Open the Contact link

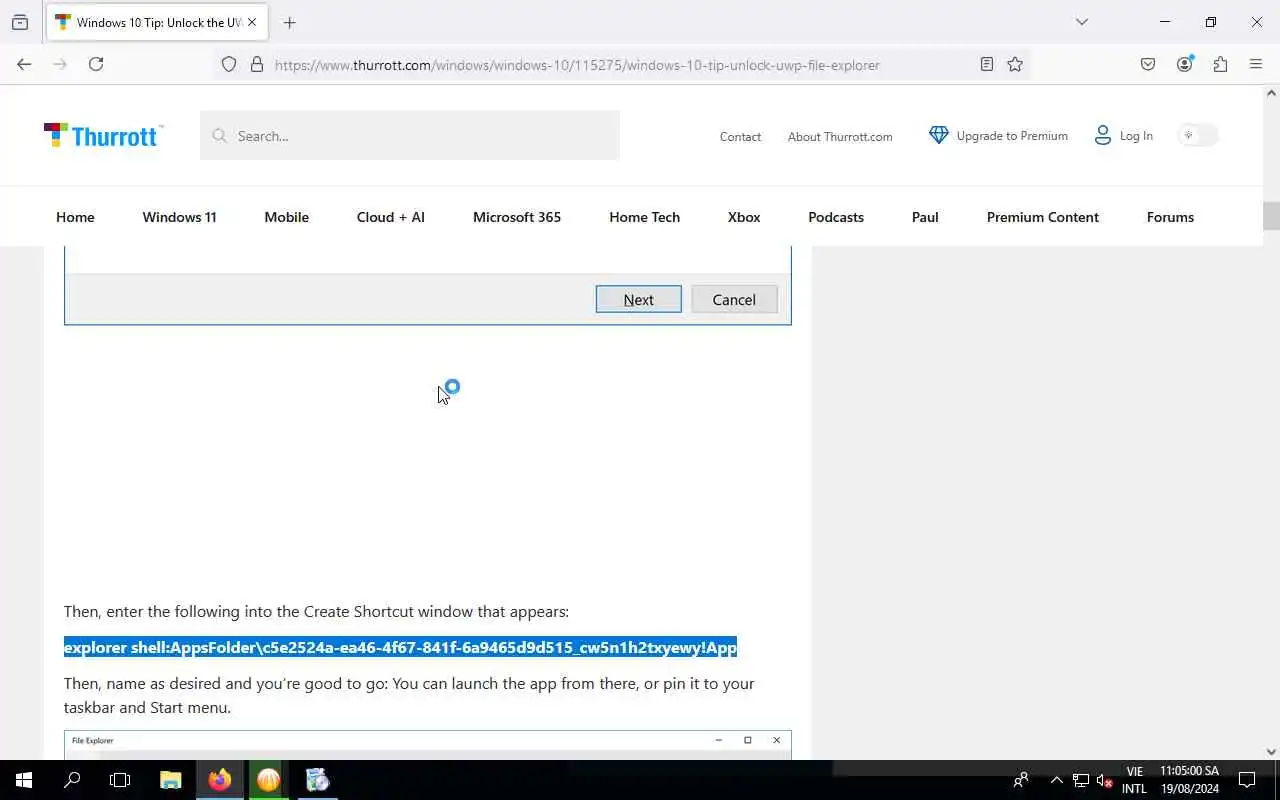pos(740,136)
